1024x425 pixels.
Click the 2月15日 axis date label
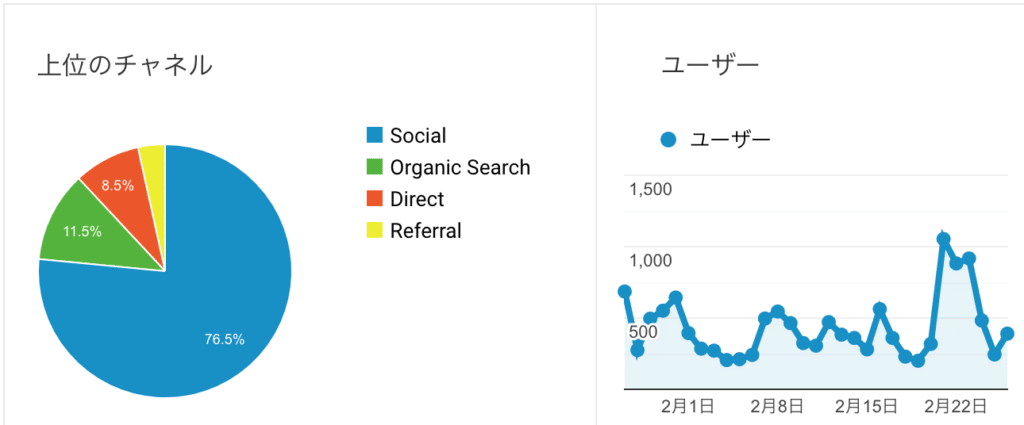[x=867, y=407]
